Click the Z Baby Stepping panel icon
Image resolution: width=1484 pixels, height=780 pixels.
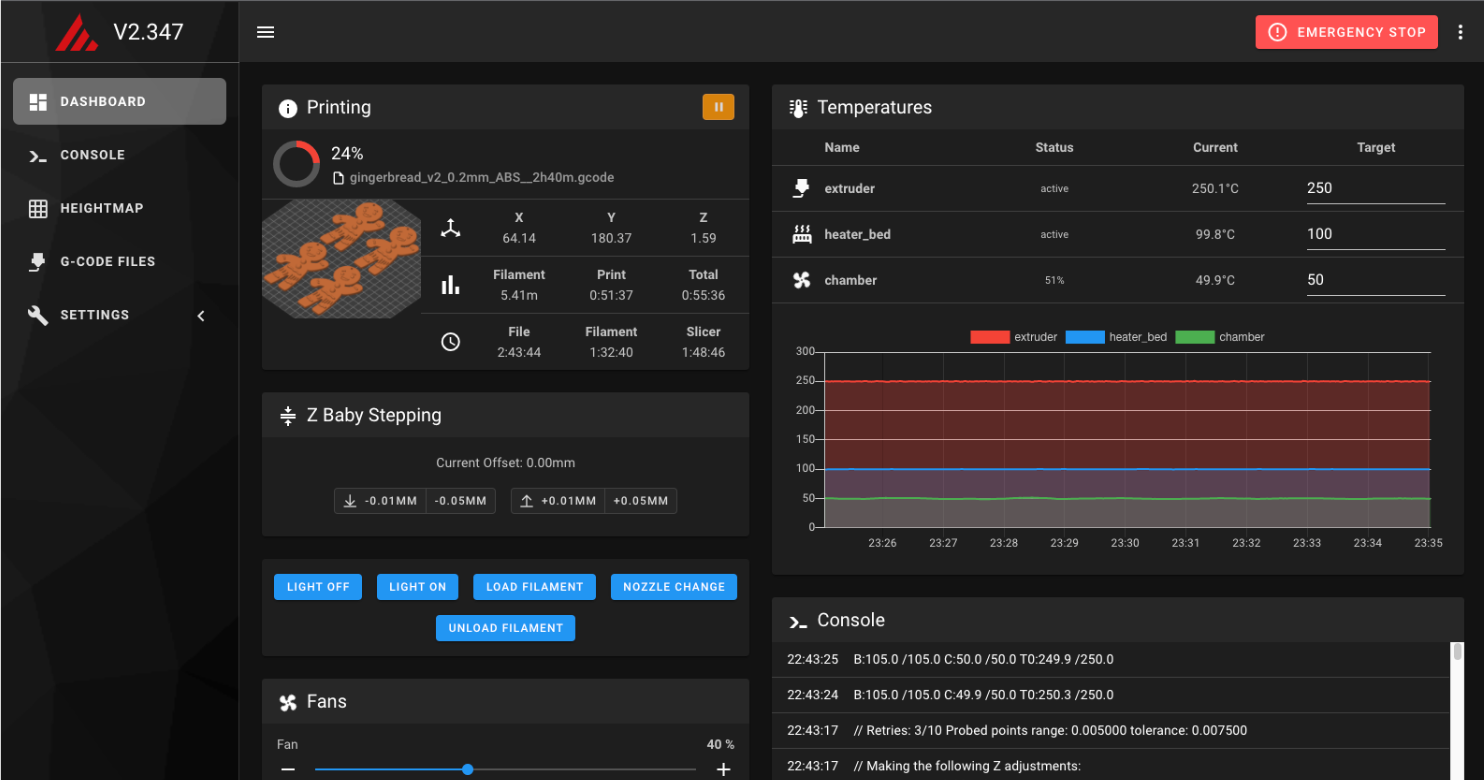point(288,415)
